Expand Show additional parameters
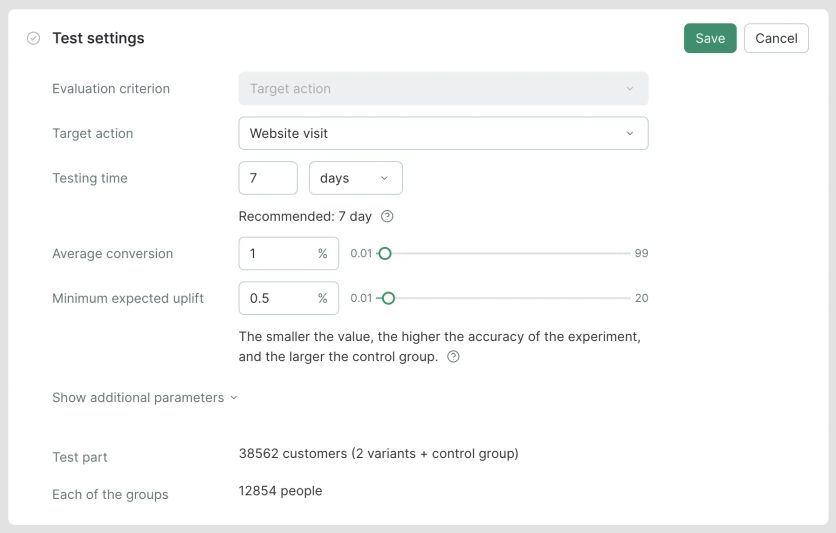 coord(145,397)
